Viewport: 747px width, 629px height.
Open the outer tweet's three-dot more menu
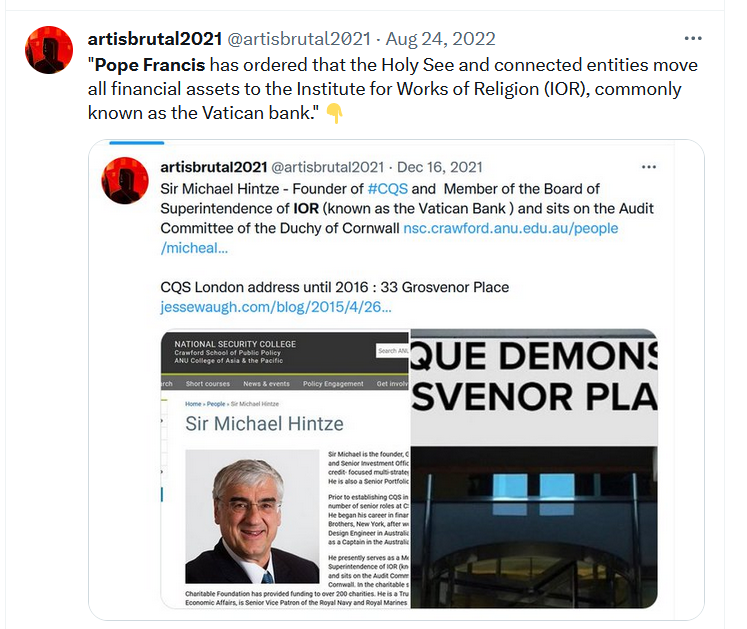693,38
